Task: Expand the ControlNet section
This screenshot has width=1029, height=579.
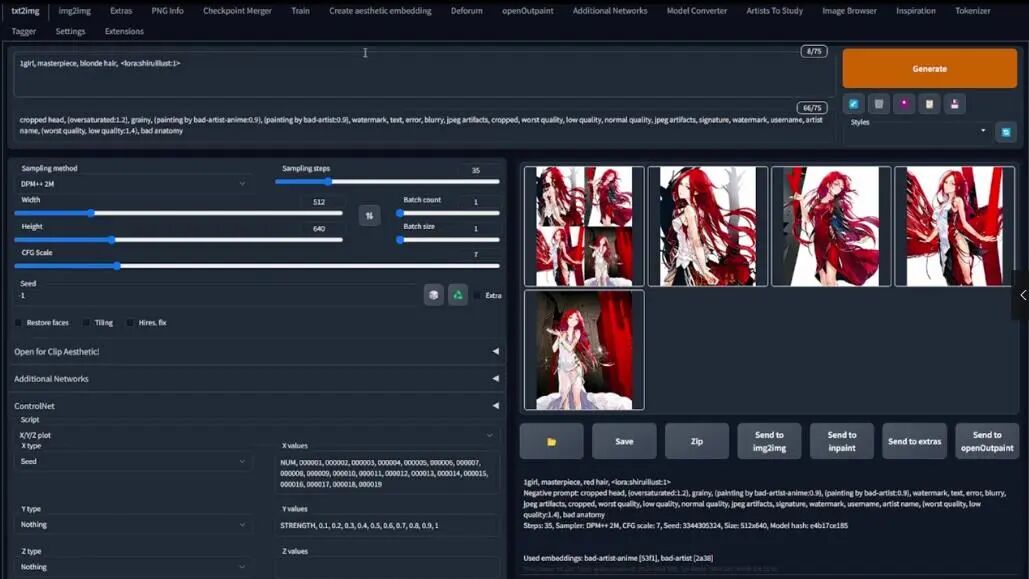Action: click(x=256, y=406)
